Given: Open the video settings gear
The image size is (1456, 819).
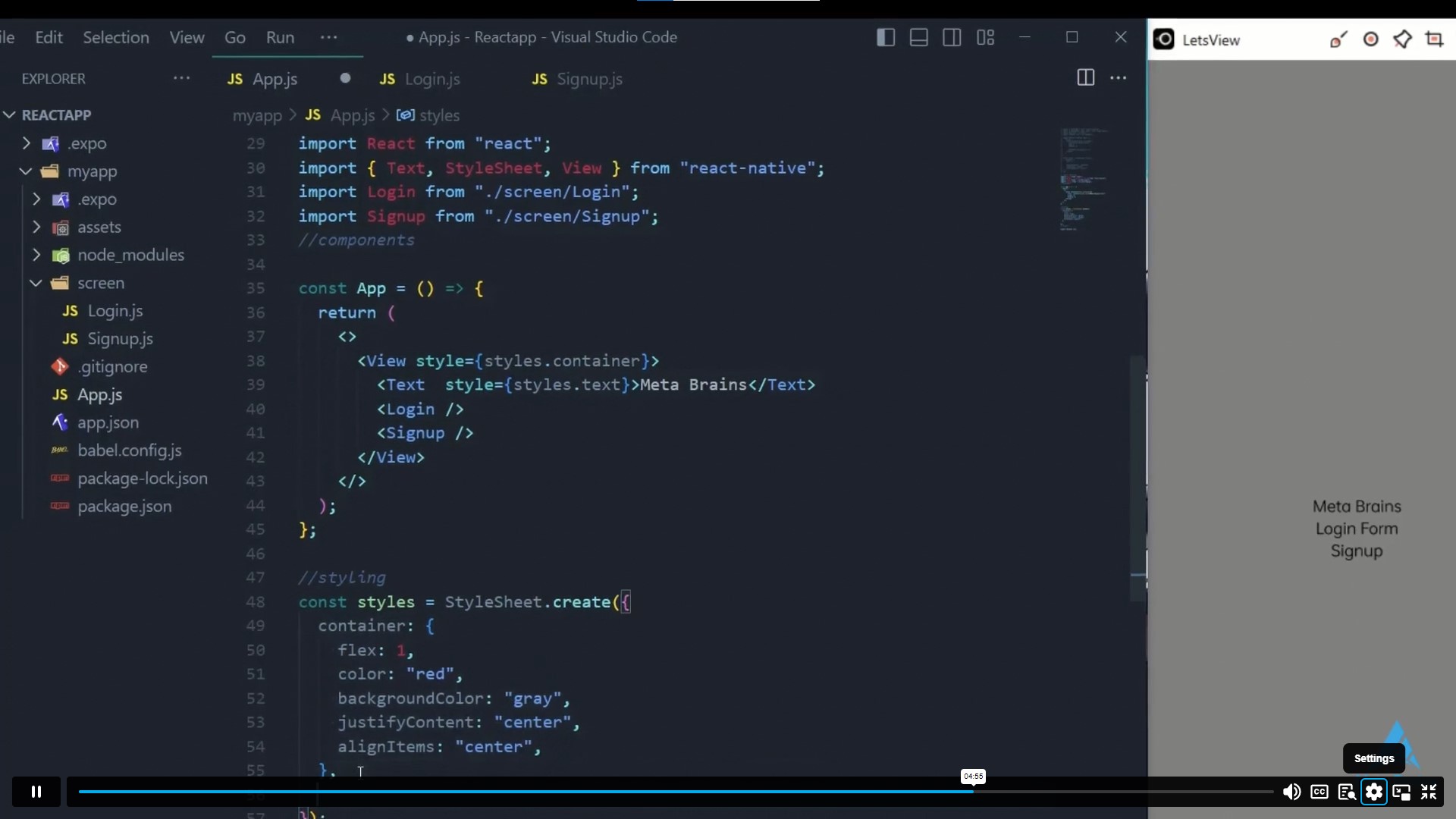Looking at the screenshot, I should (1374, 792).
